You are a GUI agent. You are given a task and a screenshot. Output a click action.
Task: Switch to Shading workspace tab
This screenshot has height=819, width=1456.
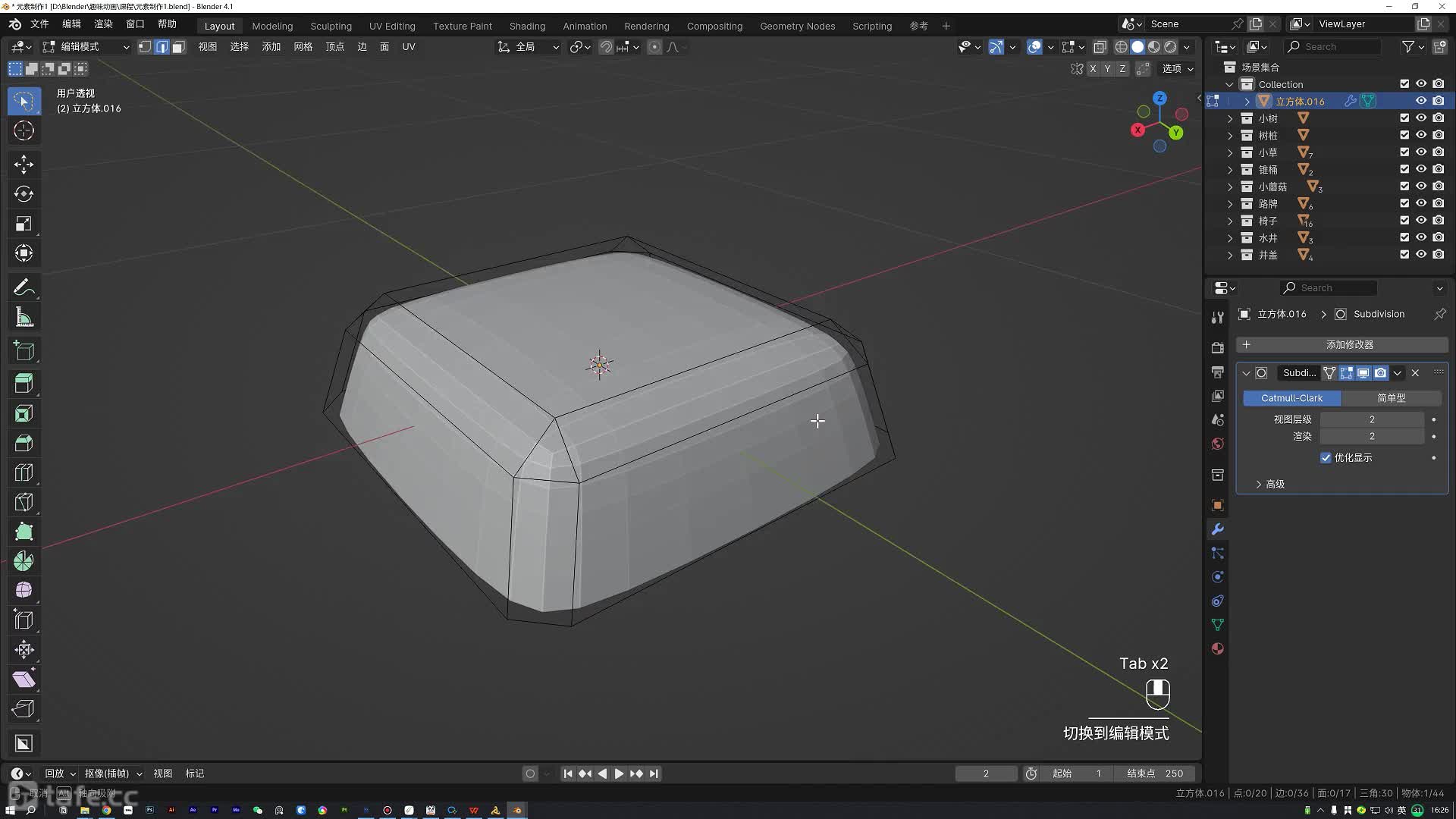(527, 26)
